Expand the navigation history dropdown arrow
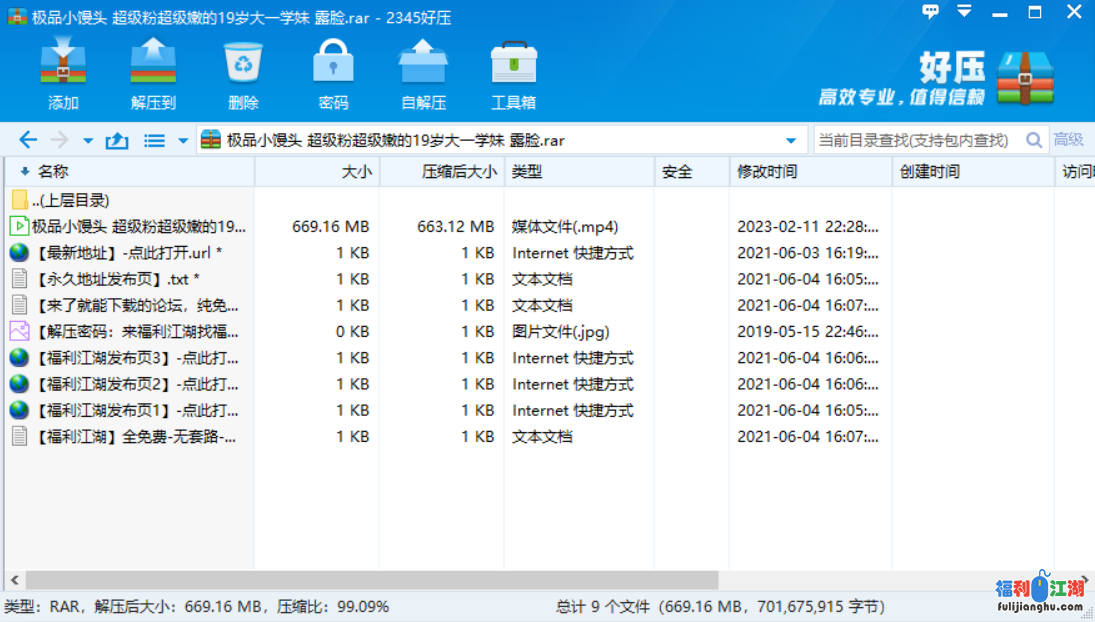The width and height of the screenshot is (1095, 622). coord(88,141)
